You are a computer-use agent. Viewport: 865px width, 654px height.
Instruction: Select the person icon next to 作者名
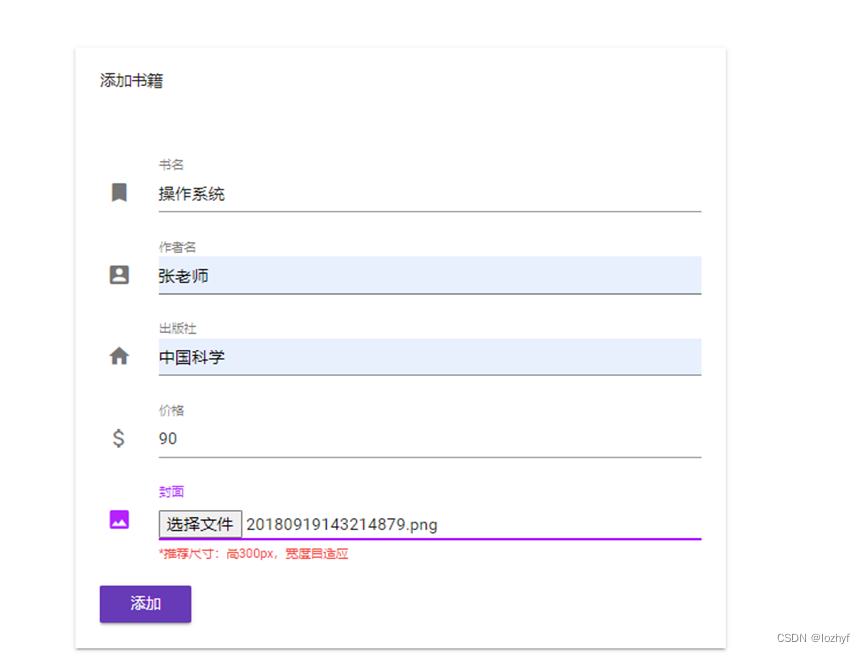pyautogui.click(x=119, y=274)
